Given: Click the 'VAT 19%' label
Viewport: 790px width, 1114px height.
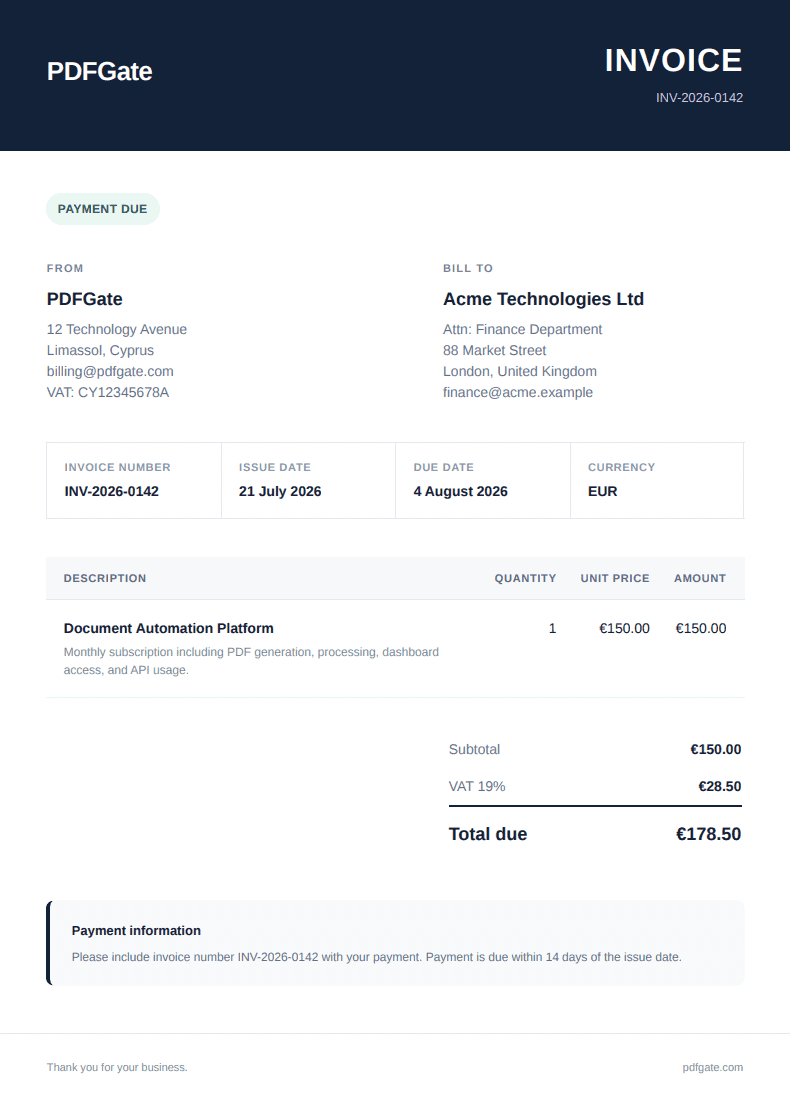Looking at the screenshot, I should click(x=477, y=786).
